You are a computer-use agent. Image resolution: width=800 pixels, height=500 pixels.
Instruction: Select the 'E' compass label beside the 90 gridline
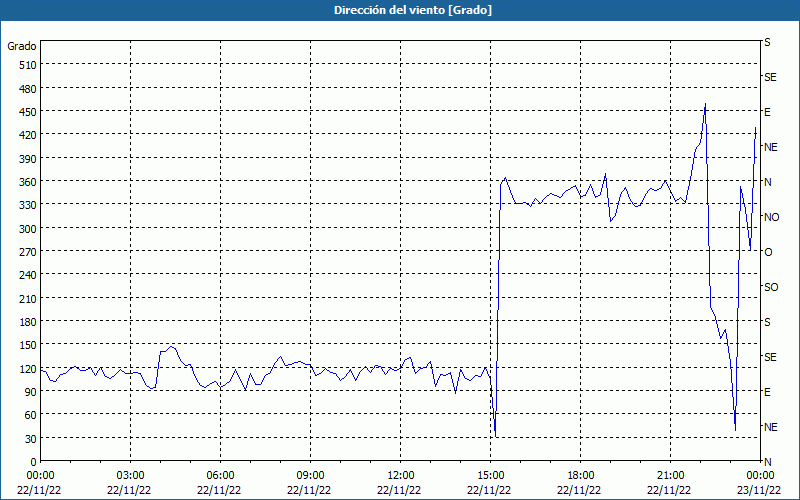[767, 392]
